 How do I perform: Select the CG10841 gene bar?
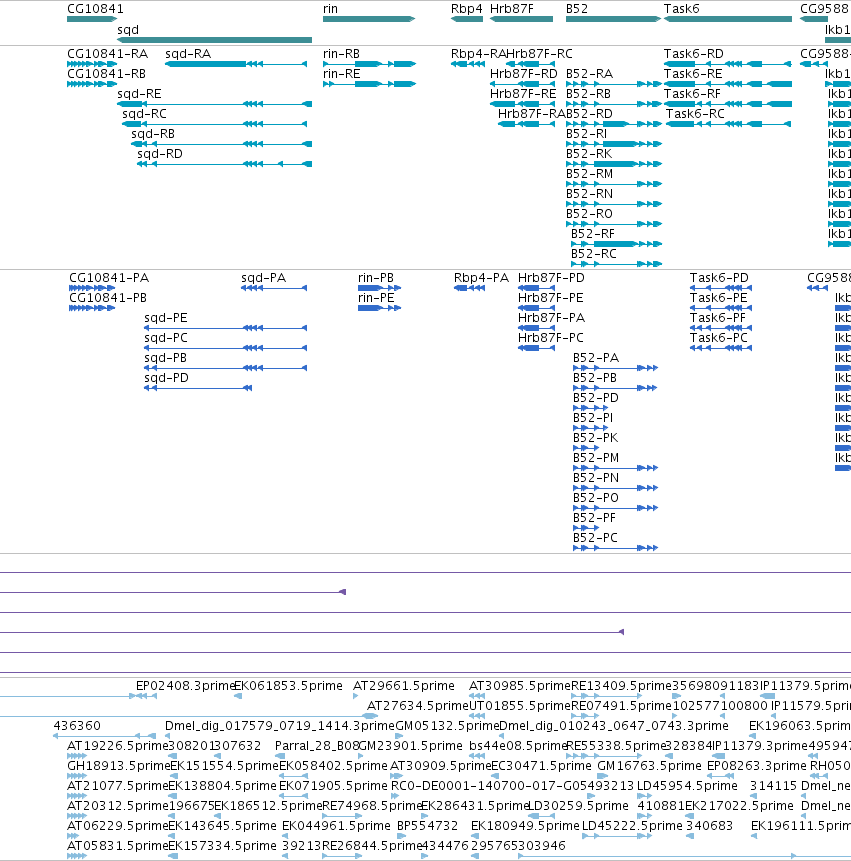(92, 19)
